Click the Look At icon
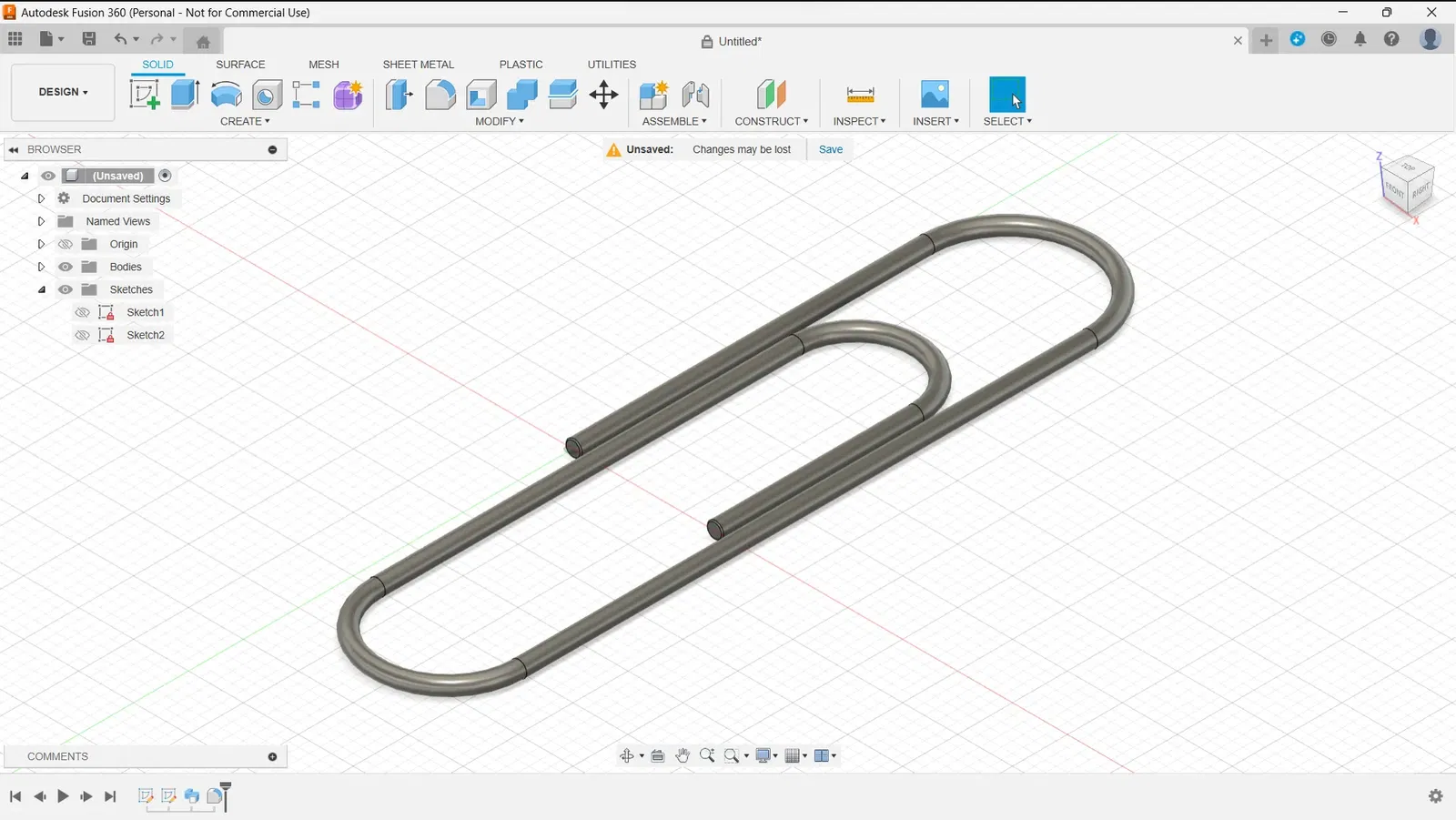The width and height of the screenshot is (1456, 820). [x=658, y=755]
